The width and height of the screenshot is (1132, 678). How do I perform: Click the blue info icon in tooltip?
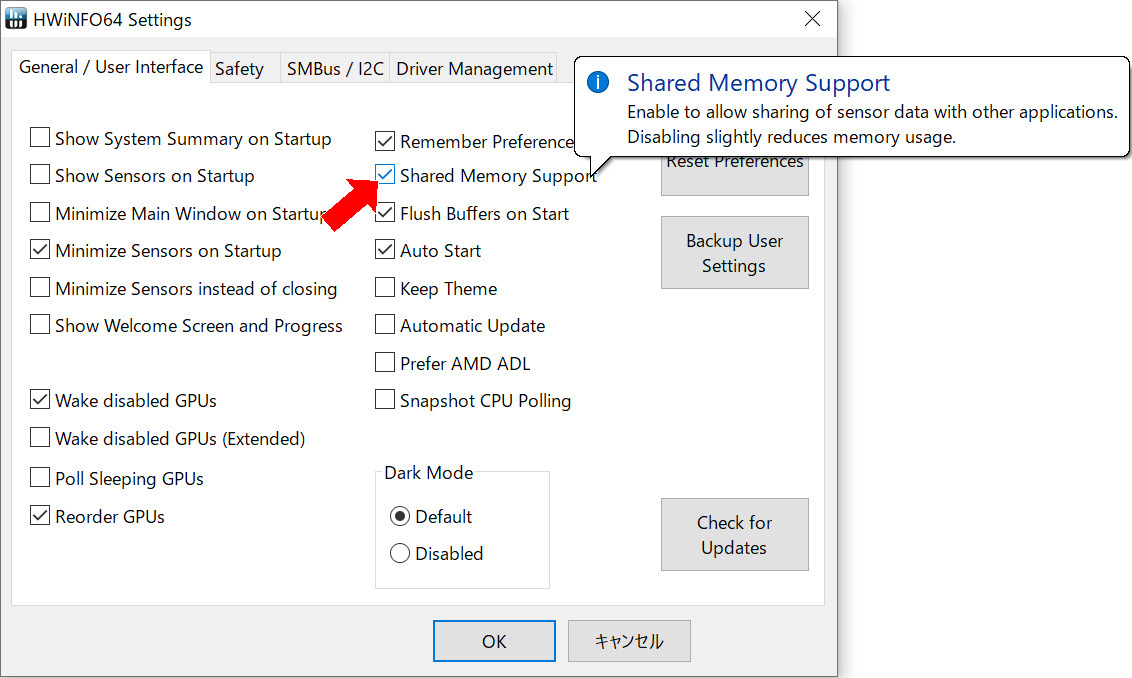[x=598, y=83]
